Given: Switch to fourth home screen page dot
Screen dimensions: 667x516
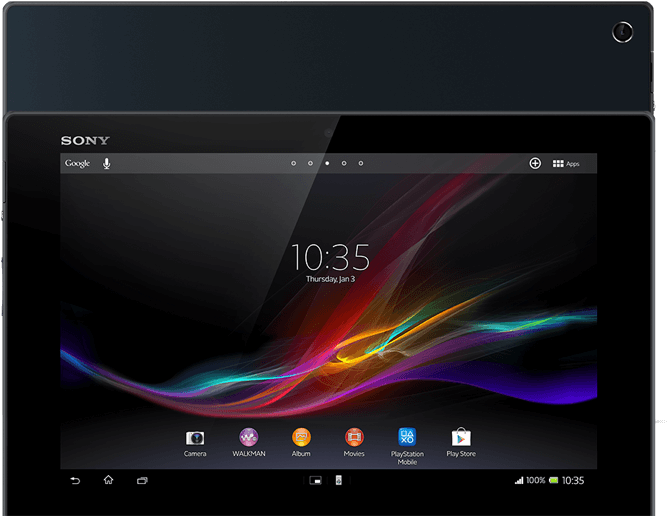Looking at the screenshot, I should (x=344, y=163).
